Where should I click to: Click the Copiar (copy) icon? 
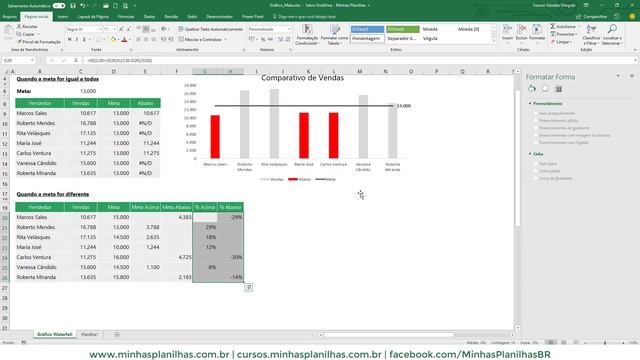click(19, 34)
